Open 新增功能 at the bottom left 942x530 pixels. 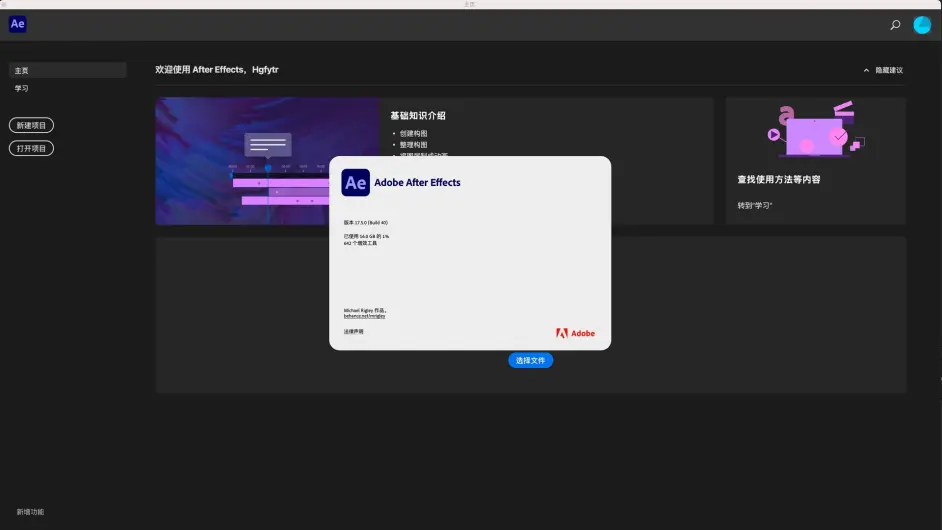(30, 512)
